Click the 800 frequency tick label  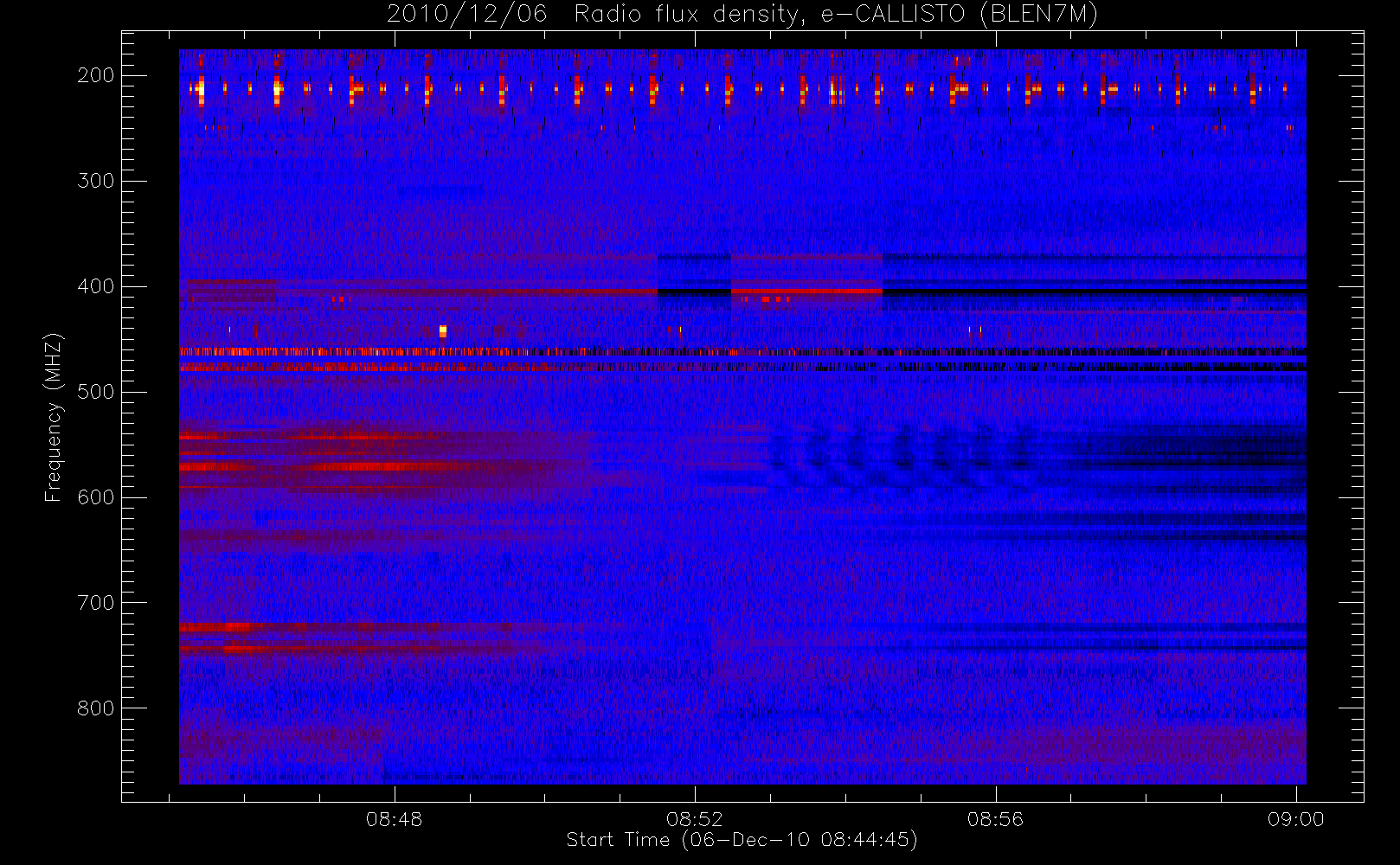pyautogui.click(x=95, y=708)
